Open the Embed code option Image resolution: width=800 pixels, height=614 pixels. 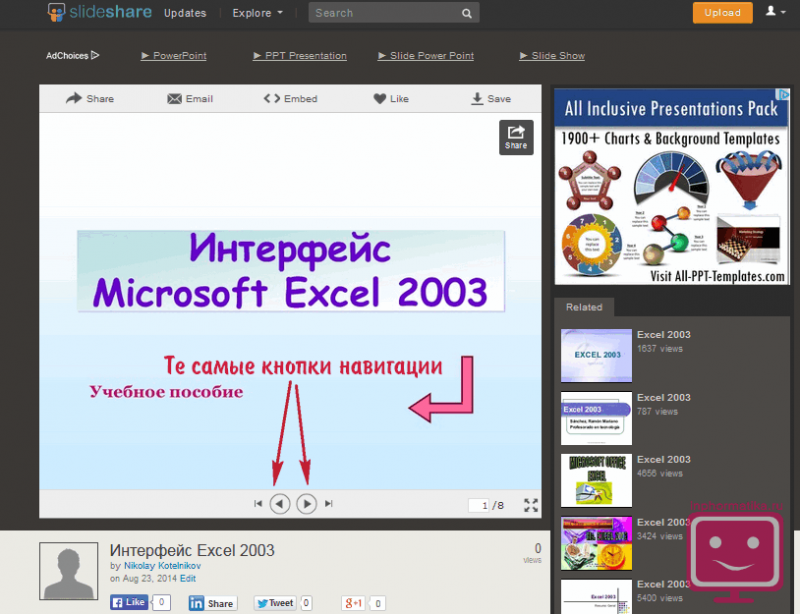pyautogui.click(x=290, y=99)
